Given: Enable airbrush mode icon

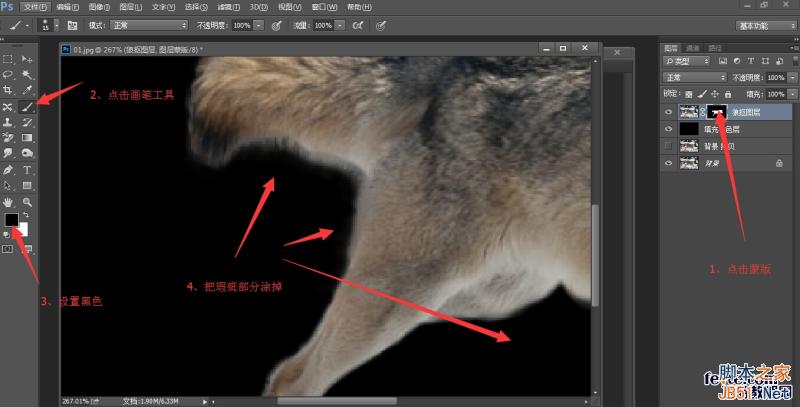Looking at the screenshot, I should click(358, 26).
